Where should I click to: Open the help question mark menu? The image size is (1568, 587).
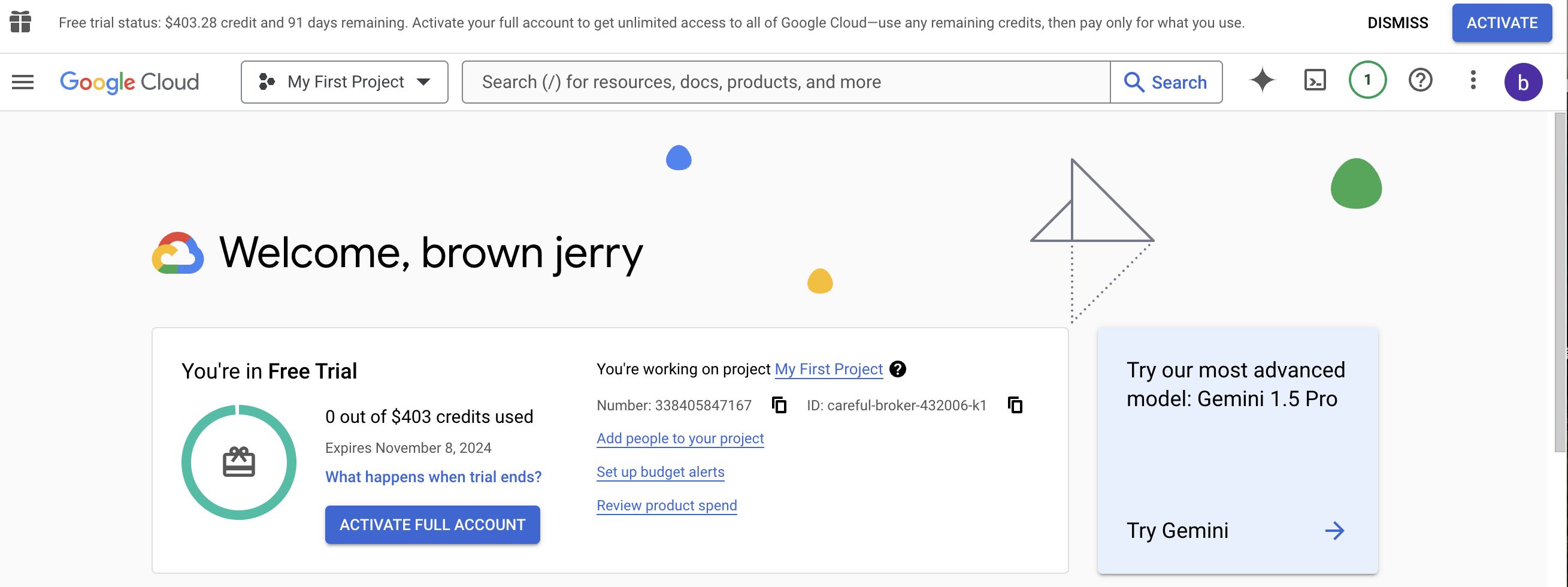pos(1420,80)
